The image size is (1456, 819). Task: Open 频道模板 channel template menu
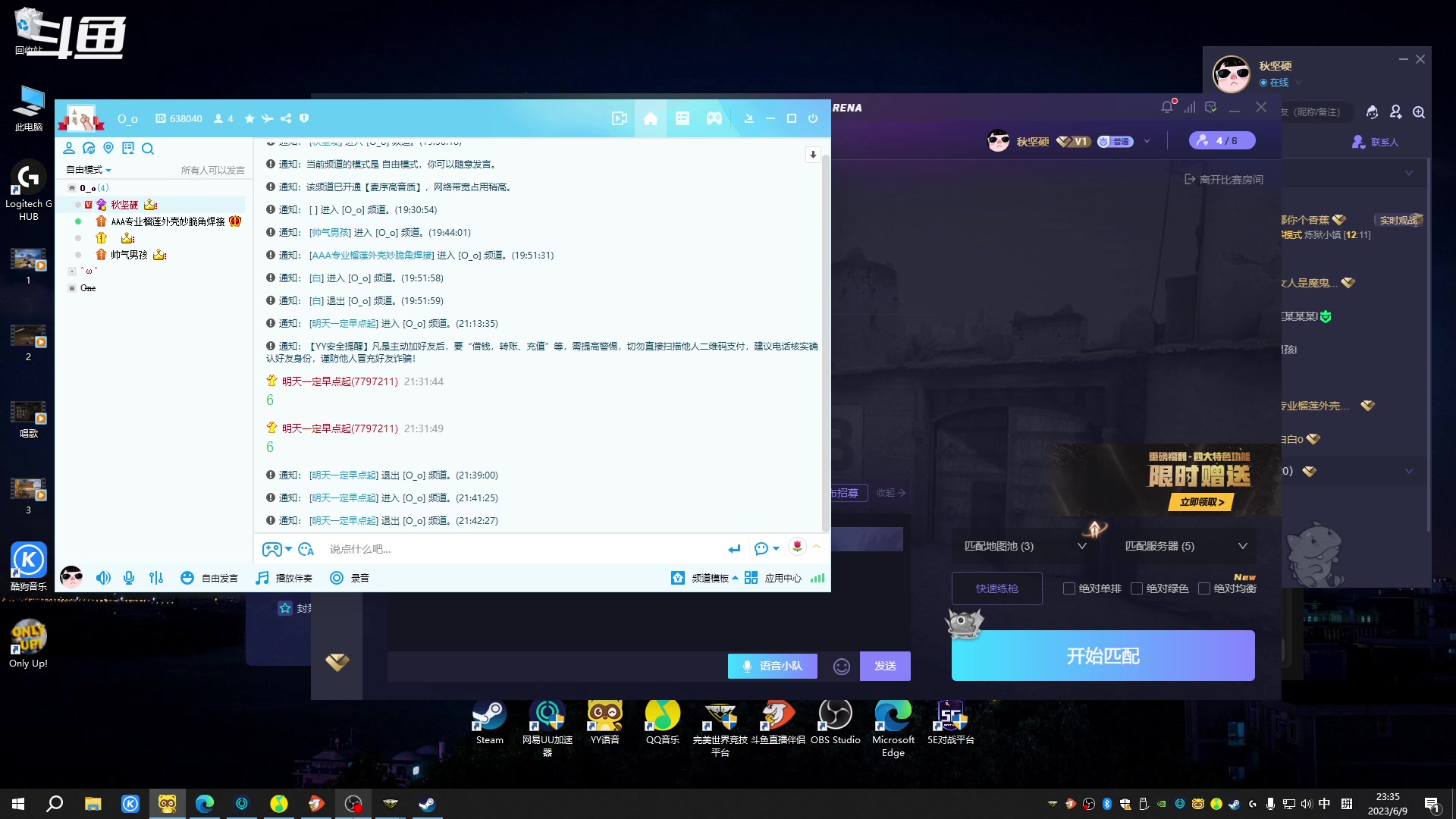pos(704,578)
